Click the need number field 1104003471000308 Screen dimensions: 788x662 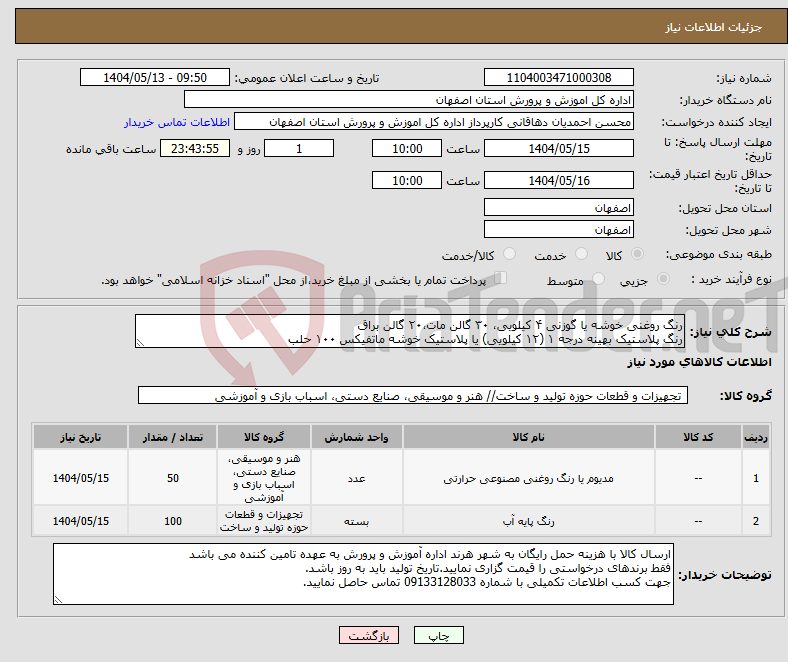559,78
